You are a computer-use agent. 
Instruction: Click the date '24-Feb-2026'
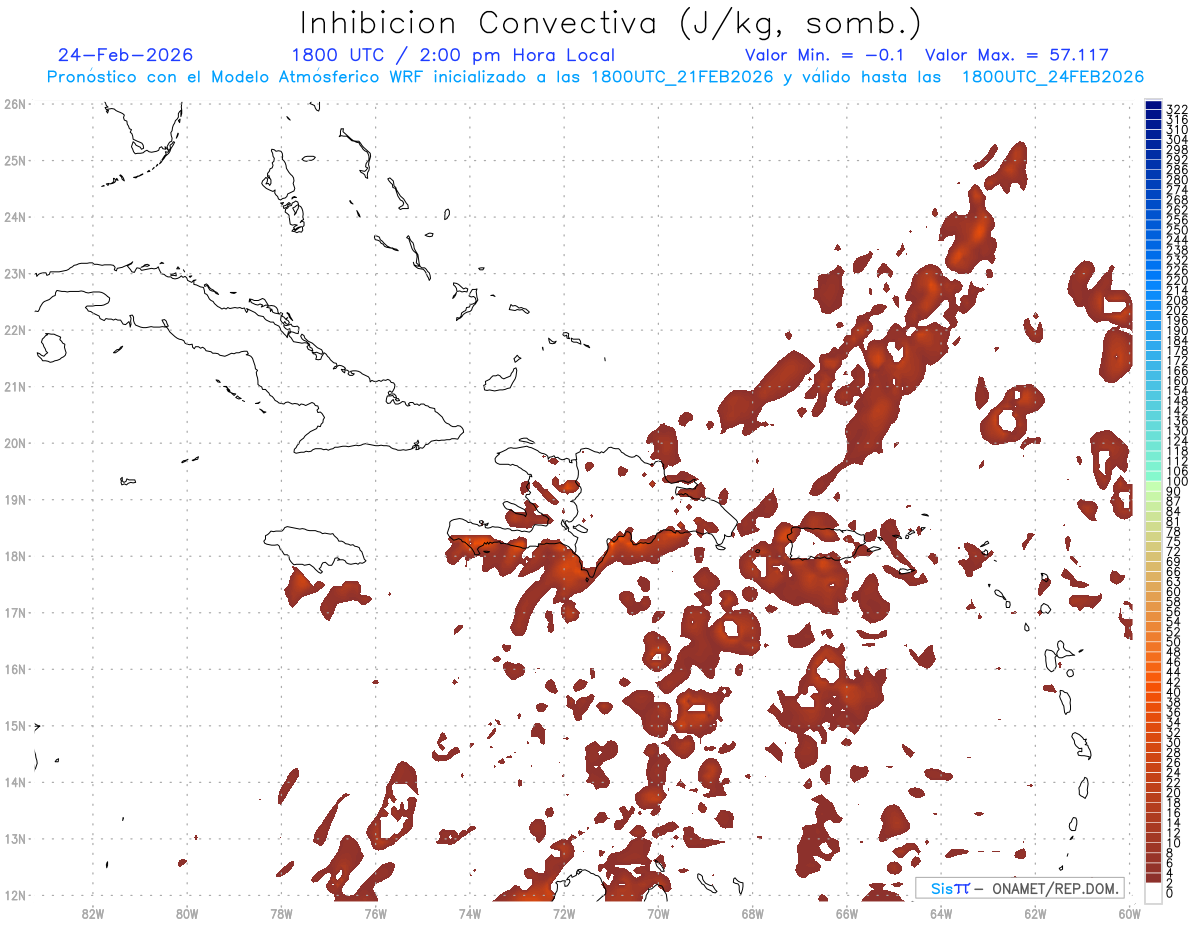click(x=126, y=55)
